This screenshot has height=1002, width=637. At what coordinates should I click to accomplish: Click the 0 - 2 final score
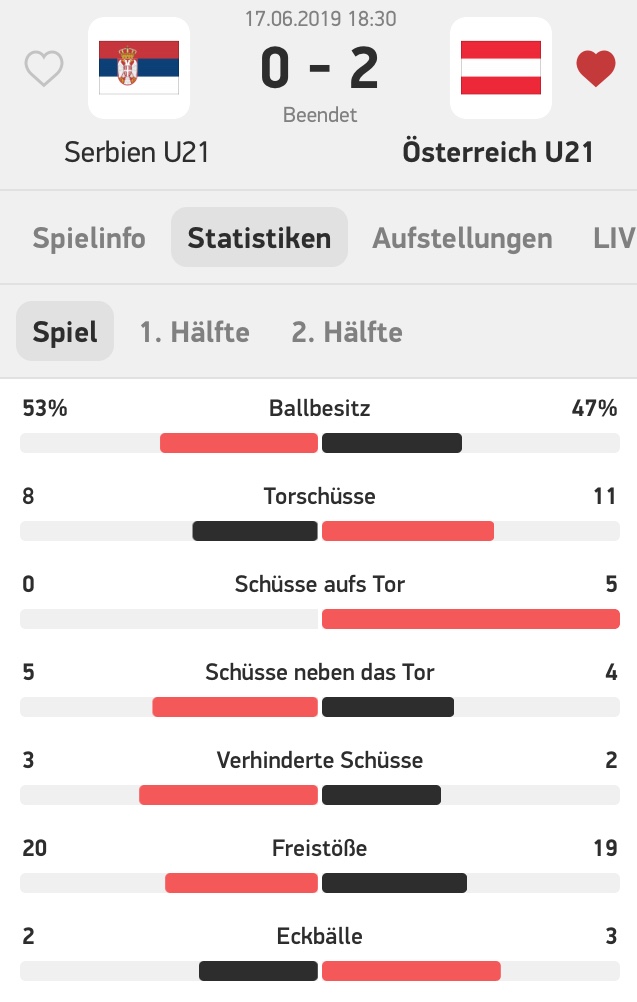click(x=319, y=68)
